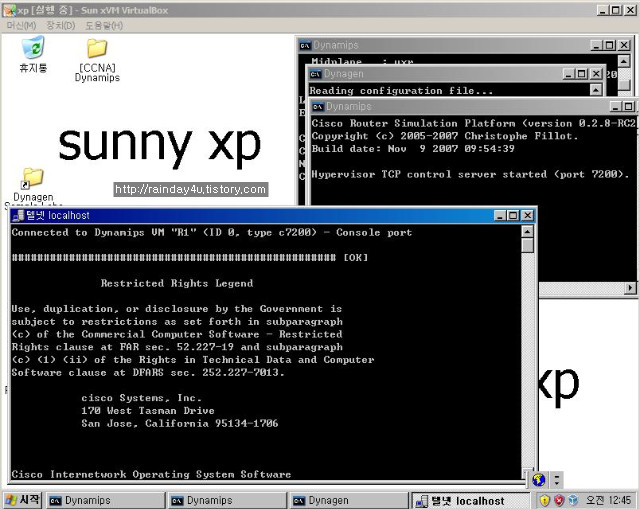Screen dimensions: 640x509
Task: Click scroll up arrow in telnet window
Action: [527, 232]
